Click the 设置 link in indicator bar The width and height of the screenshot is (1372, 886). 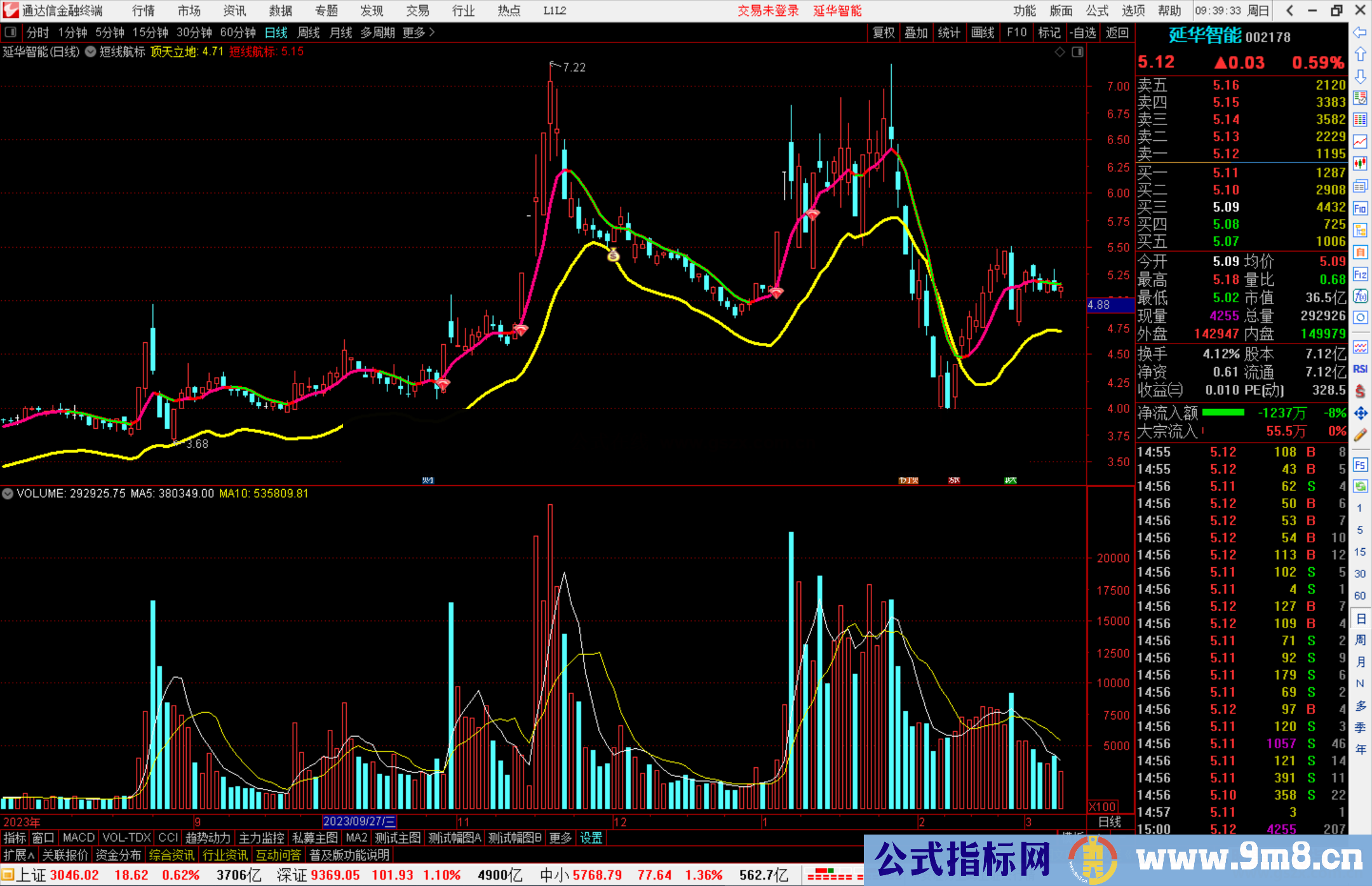click(x=591, y=838)
